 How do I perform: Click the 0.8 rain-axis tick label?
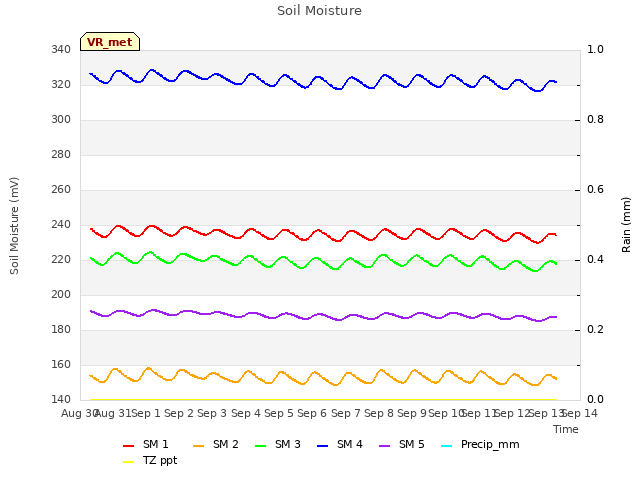[x=595, y=120]
